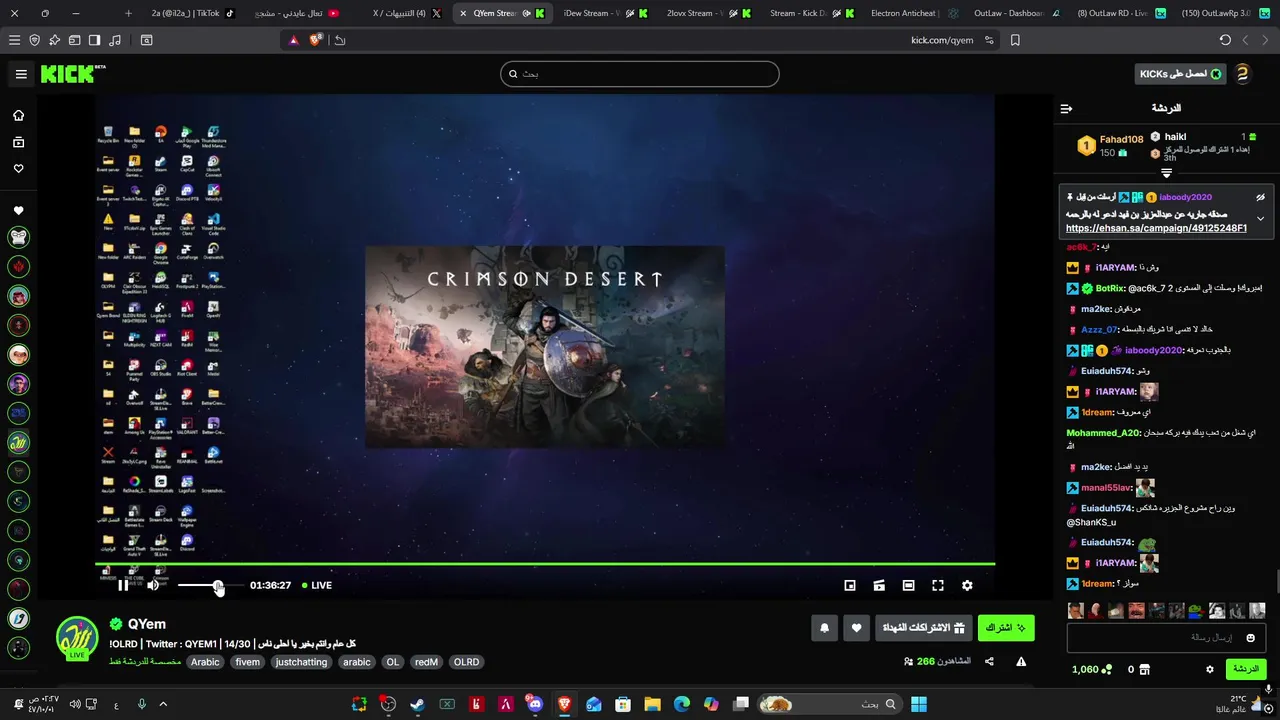Viewport: 1280px width, 720px height.
Task: Select the redM tag
Action: 426,662
